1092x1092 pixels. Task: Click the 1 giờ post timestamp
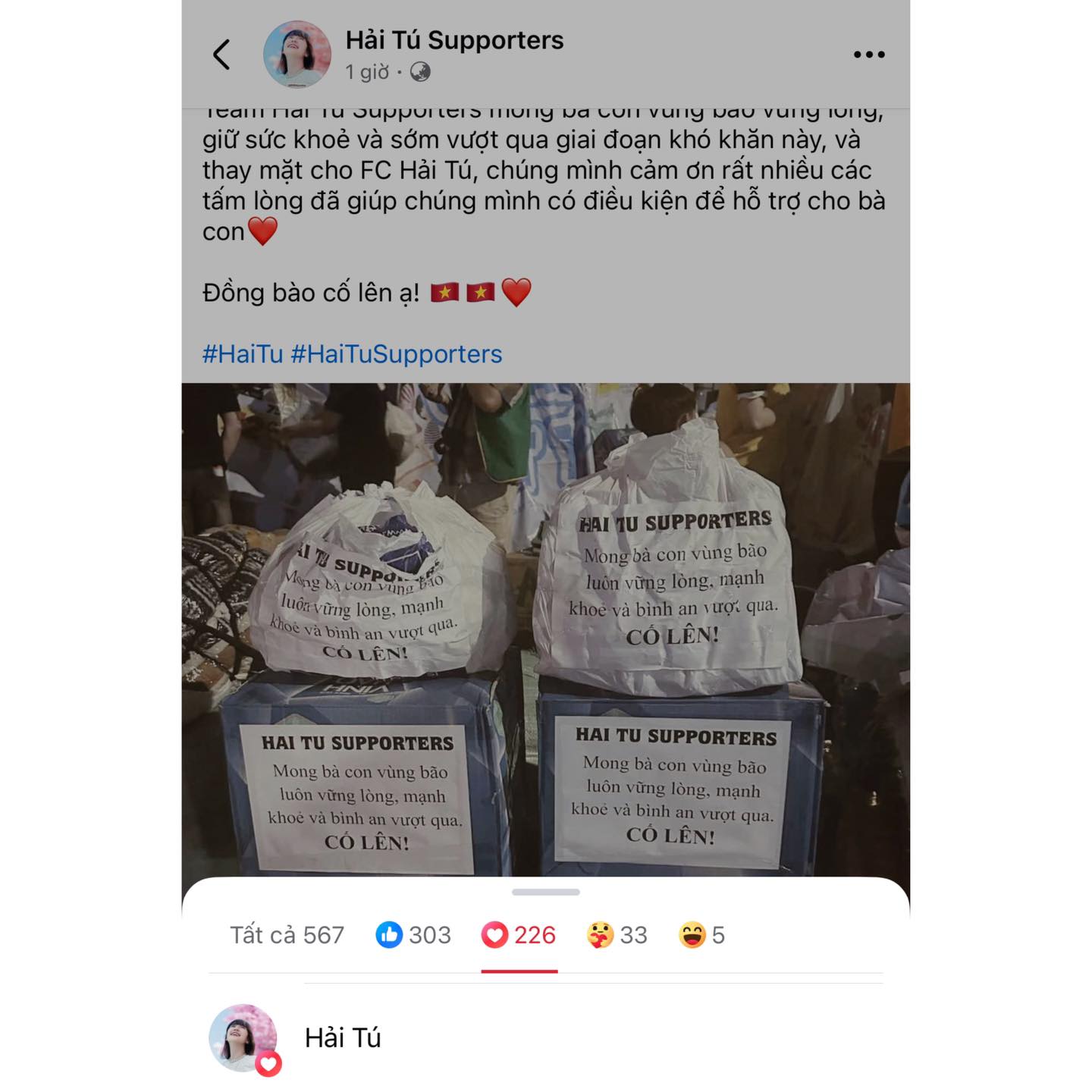coord(367,72)
